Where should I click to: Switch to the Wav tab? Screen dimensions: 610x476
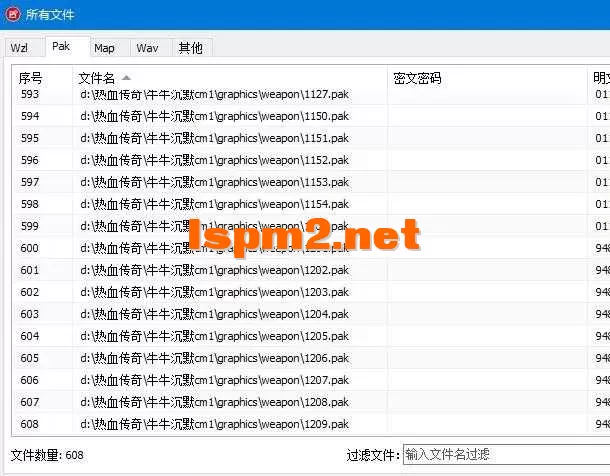coord(152,48)
